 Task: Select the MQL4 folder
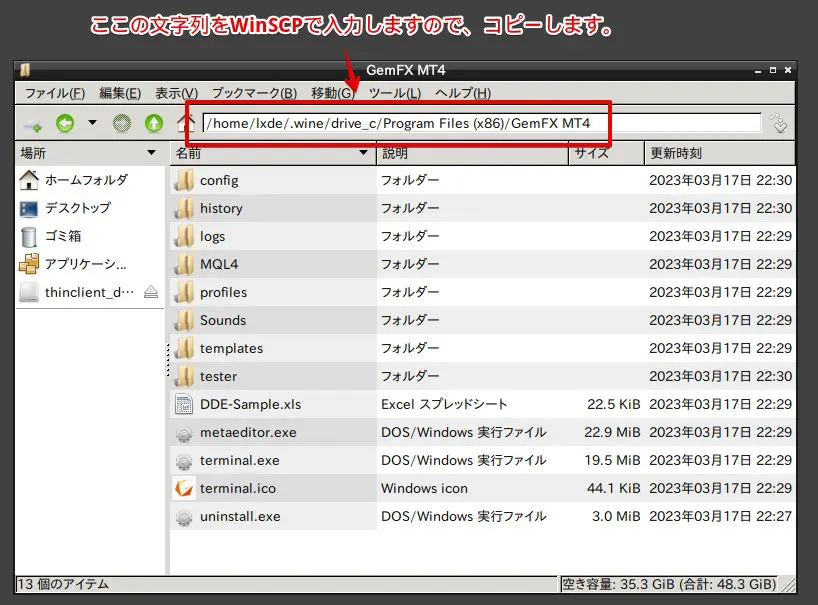[x=218, y=264]
